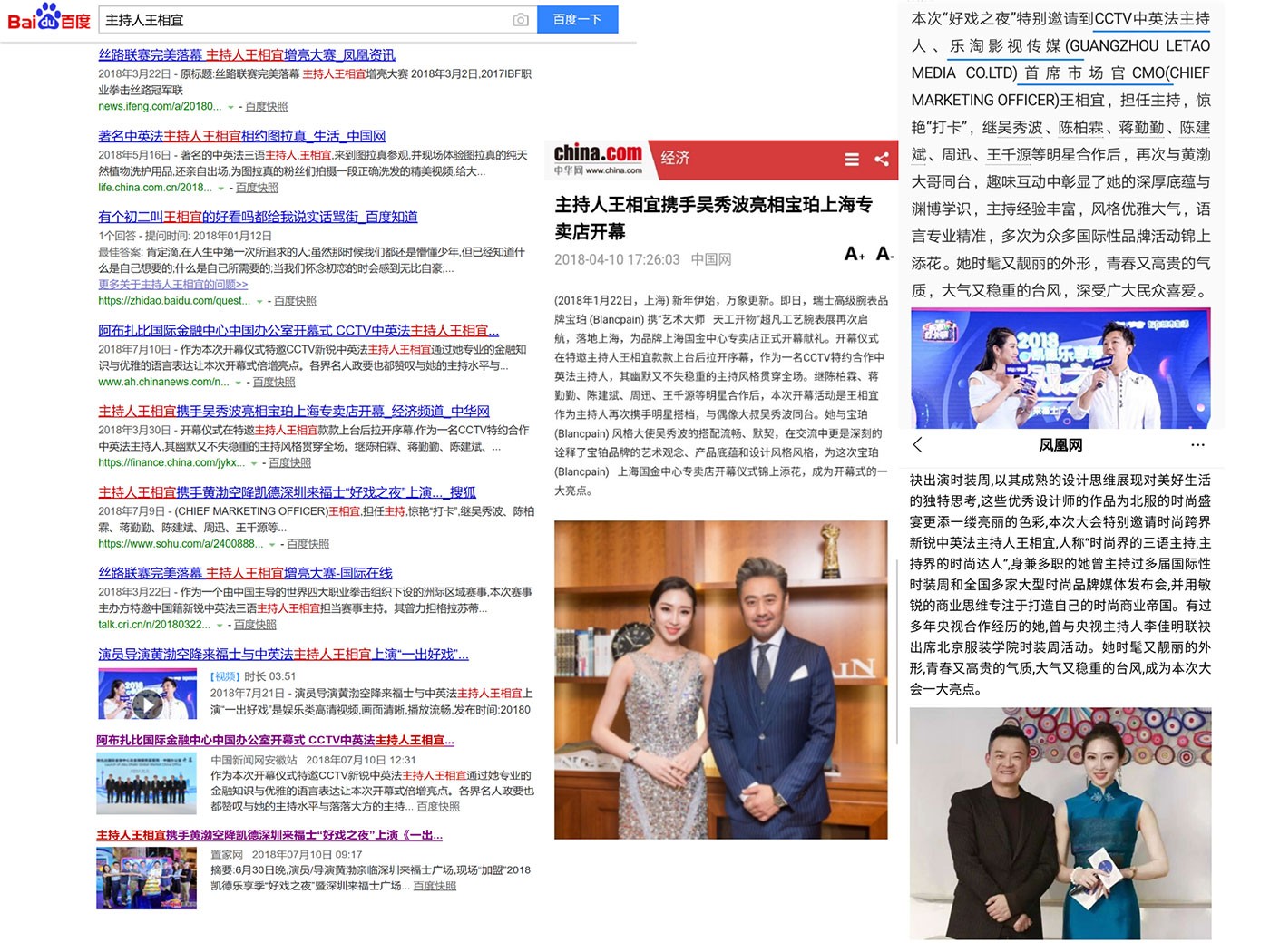Open the three-dot more menu beside 凤凰网

coord(1198,444)
